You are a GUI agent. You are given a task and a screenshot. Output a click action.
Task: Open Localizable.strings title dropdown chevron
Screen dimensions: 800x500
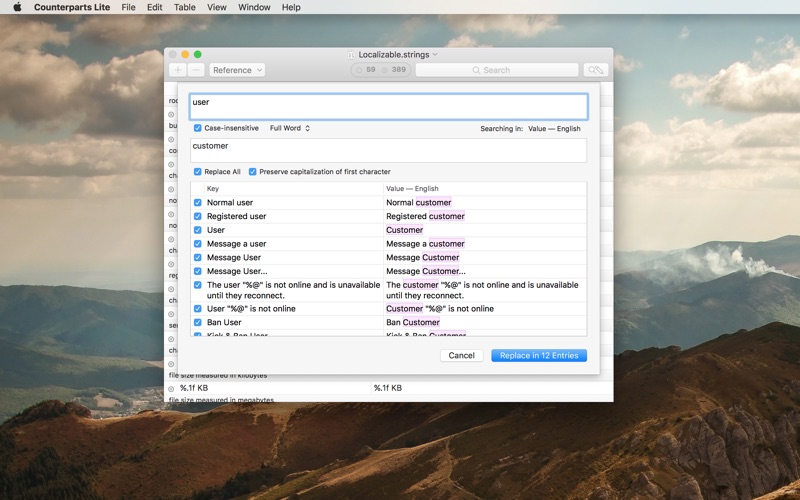point(435,54)
